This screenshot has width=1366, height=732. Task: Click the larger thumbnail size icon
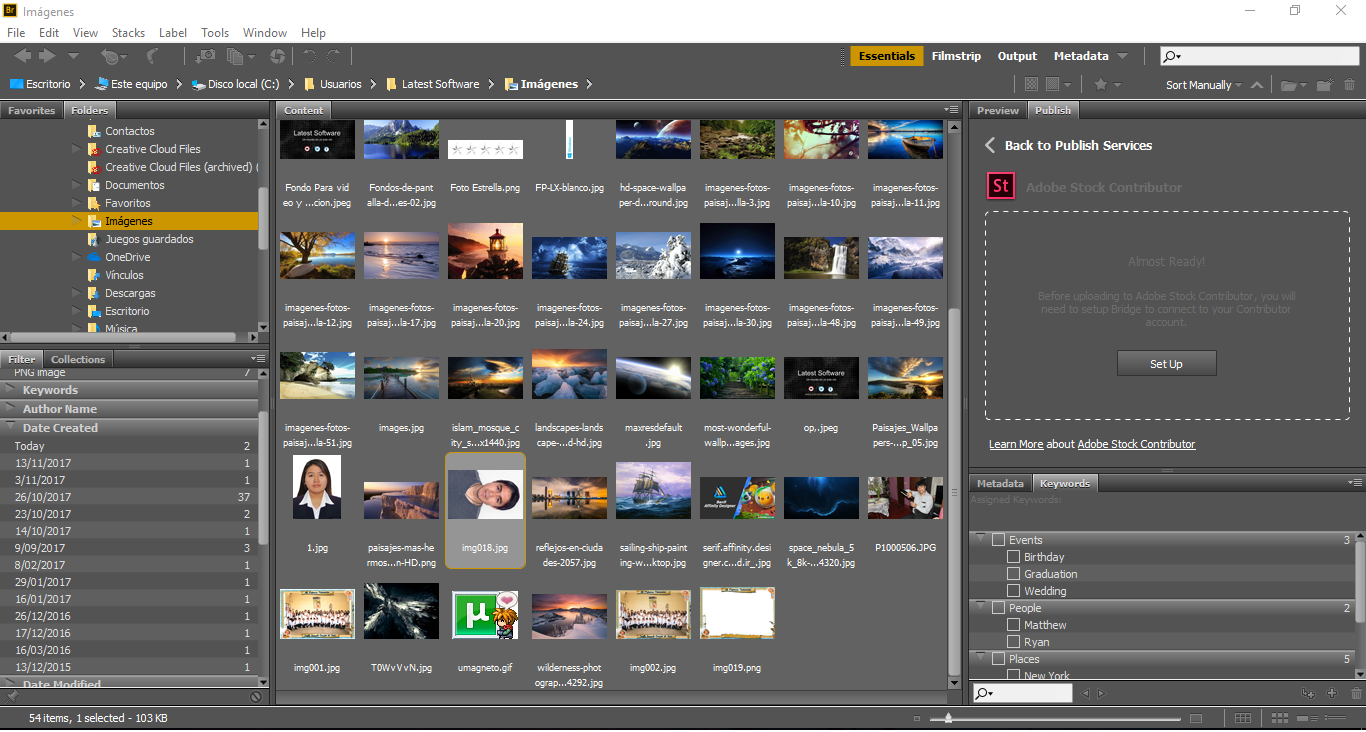click(x=1195, y=718)
